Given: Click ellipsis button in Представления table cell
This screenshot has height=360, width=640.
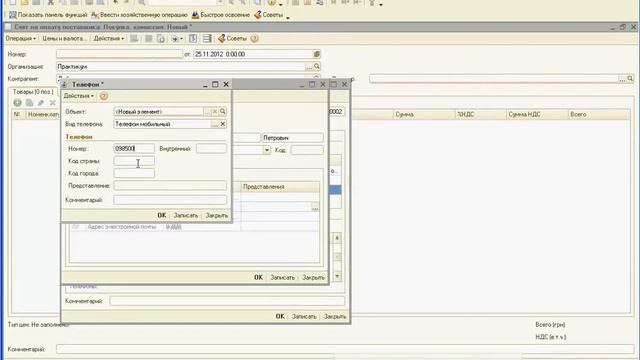Looking at the screenshot, I should (x=315, y=208).
